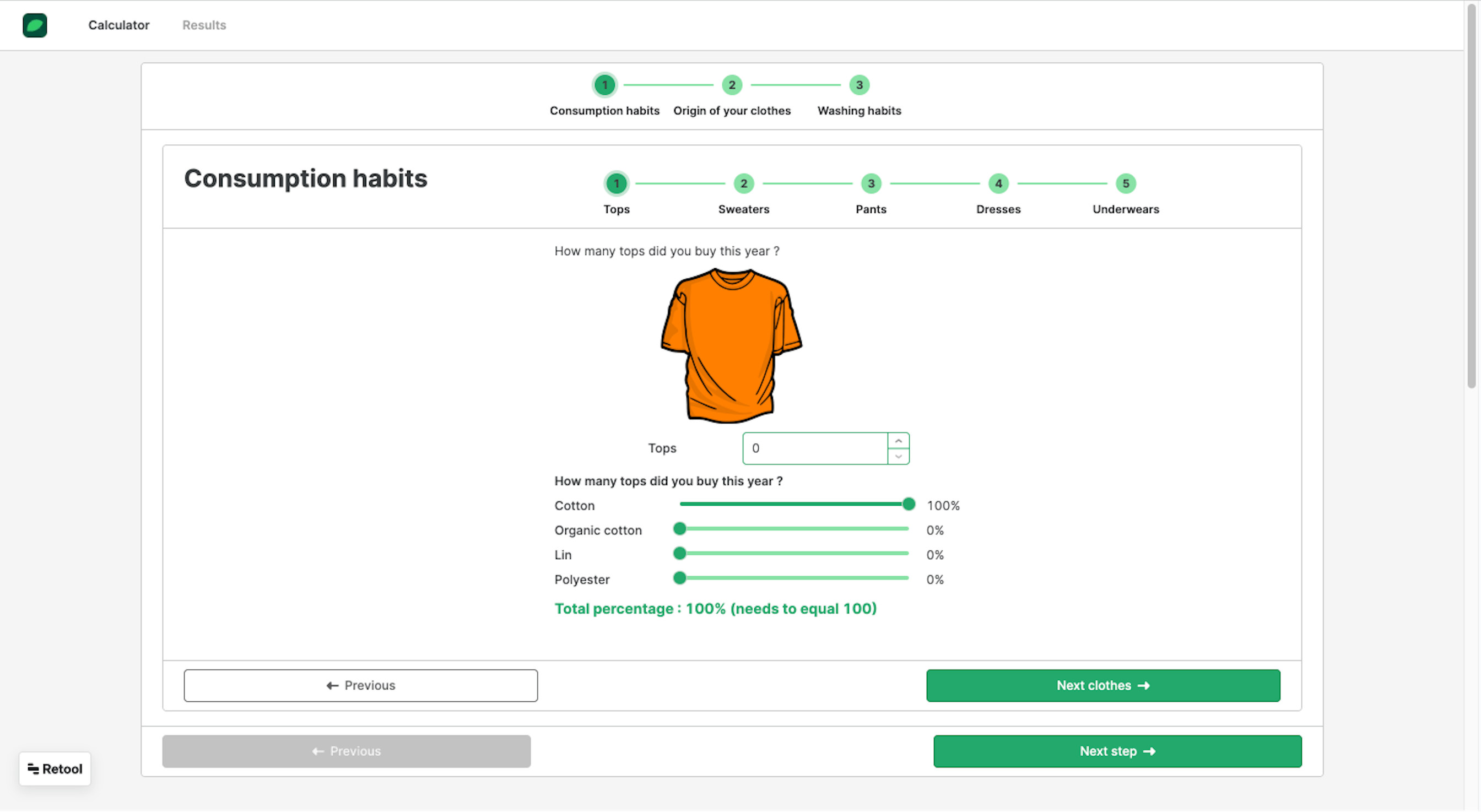Click the orange t-shirt image
1481x812 pixels.
tap(731, 345)
